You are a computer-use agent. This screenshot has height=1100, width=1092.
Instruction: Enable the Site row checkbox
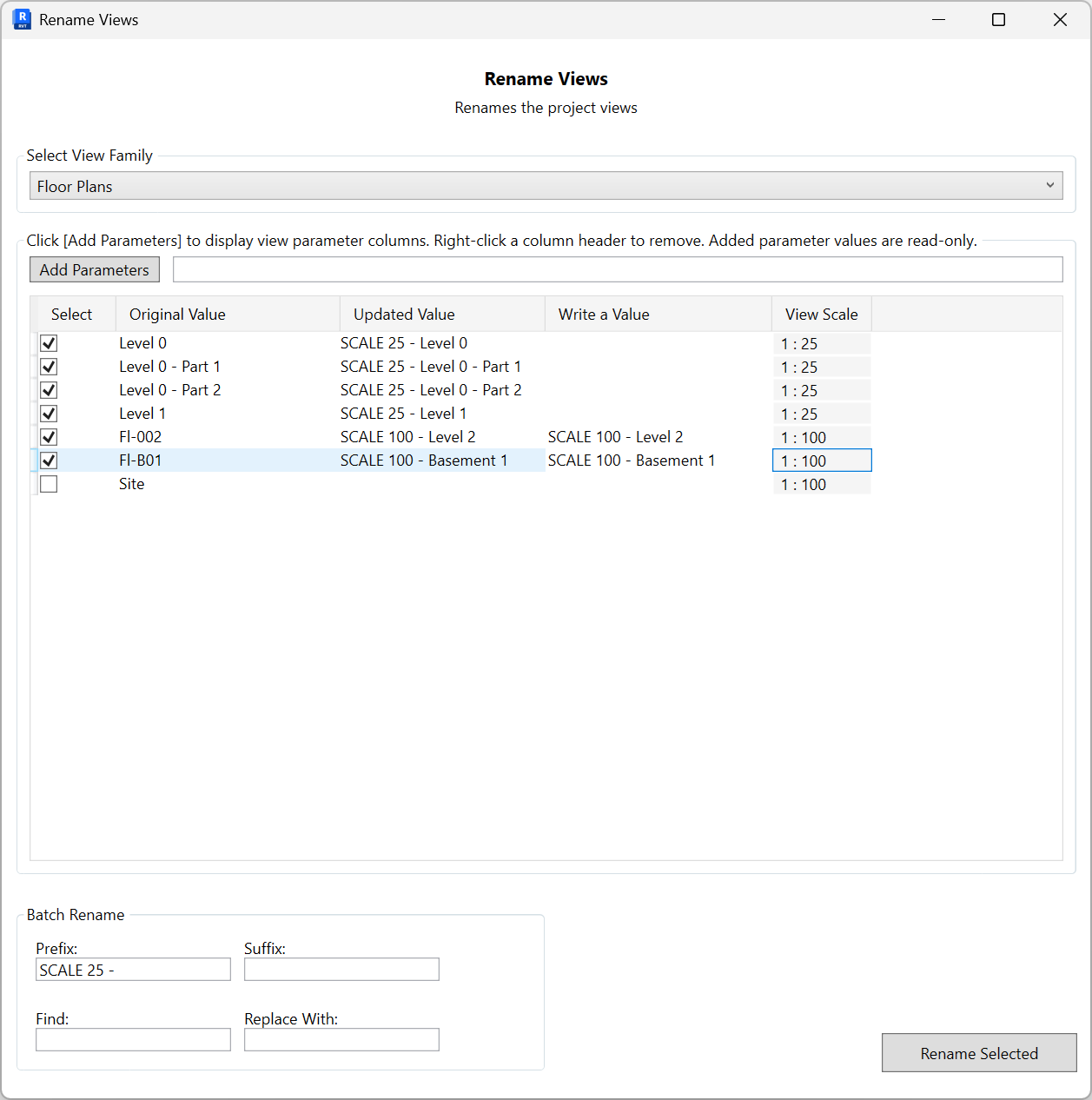tap(48, 484)
